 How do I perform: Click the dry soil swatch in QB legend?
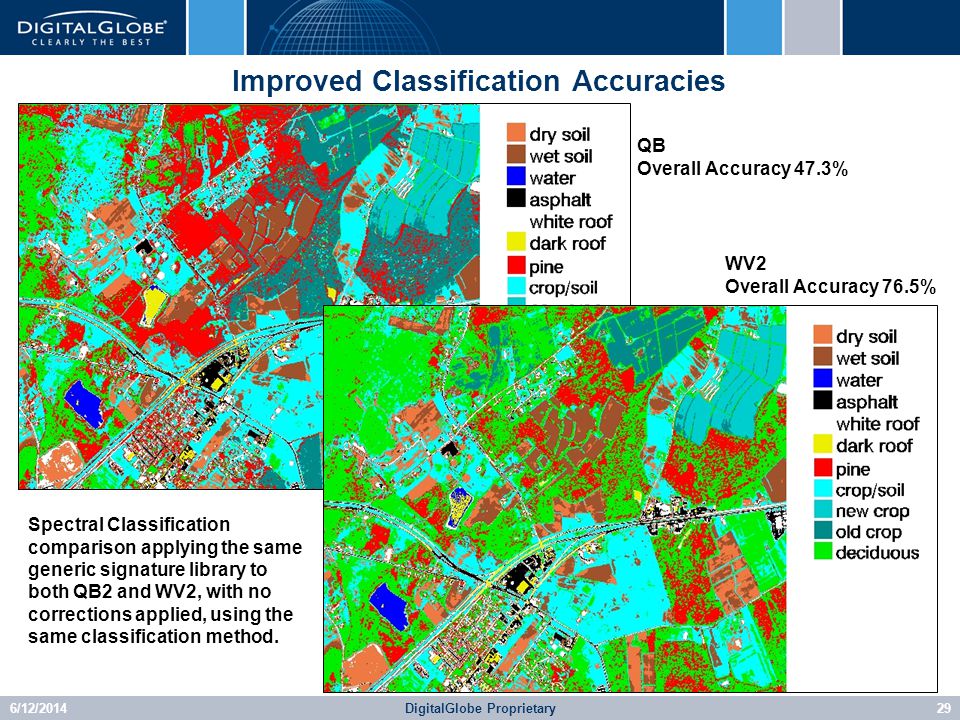pos(516,133)
